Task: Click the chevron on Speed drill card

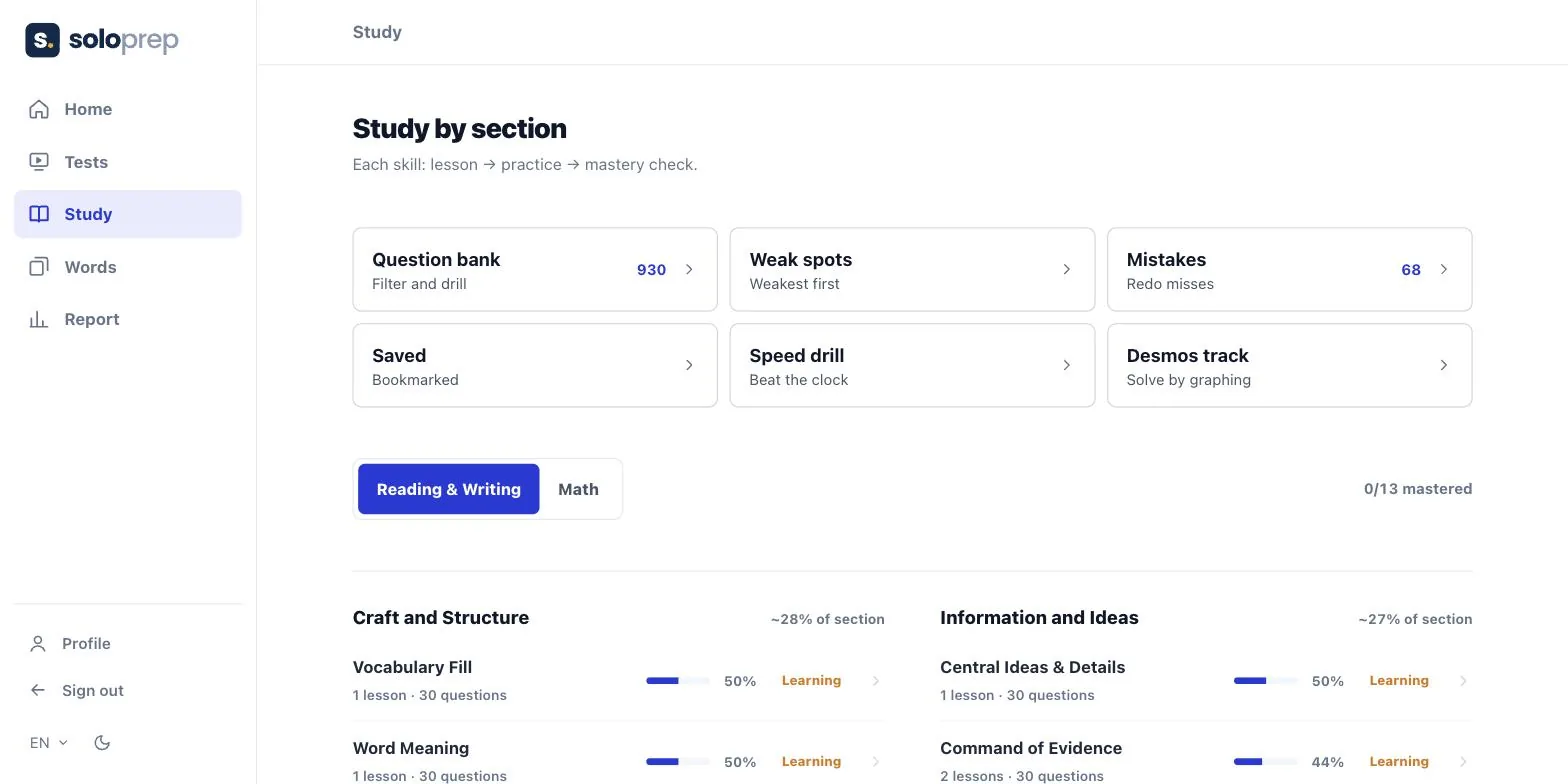Action: [x=1066, y=365]
